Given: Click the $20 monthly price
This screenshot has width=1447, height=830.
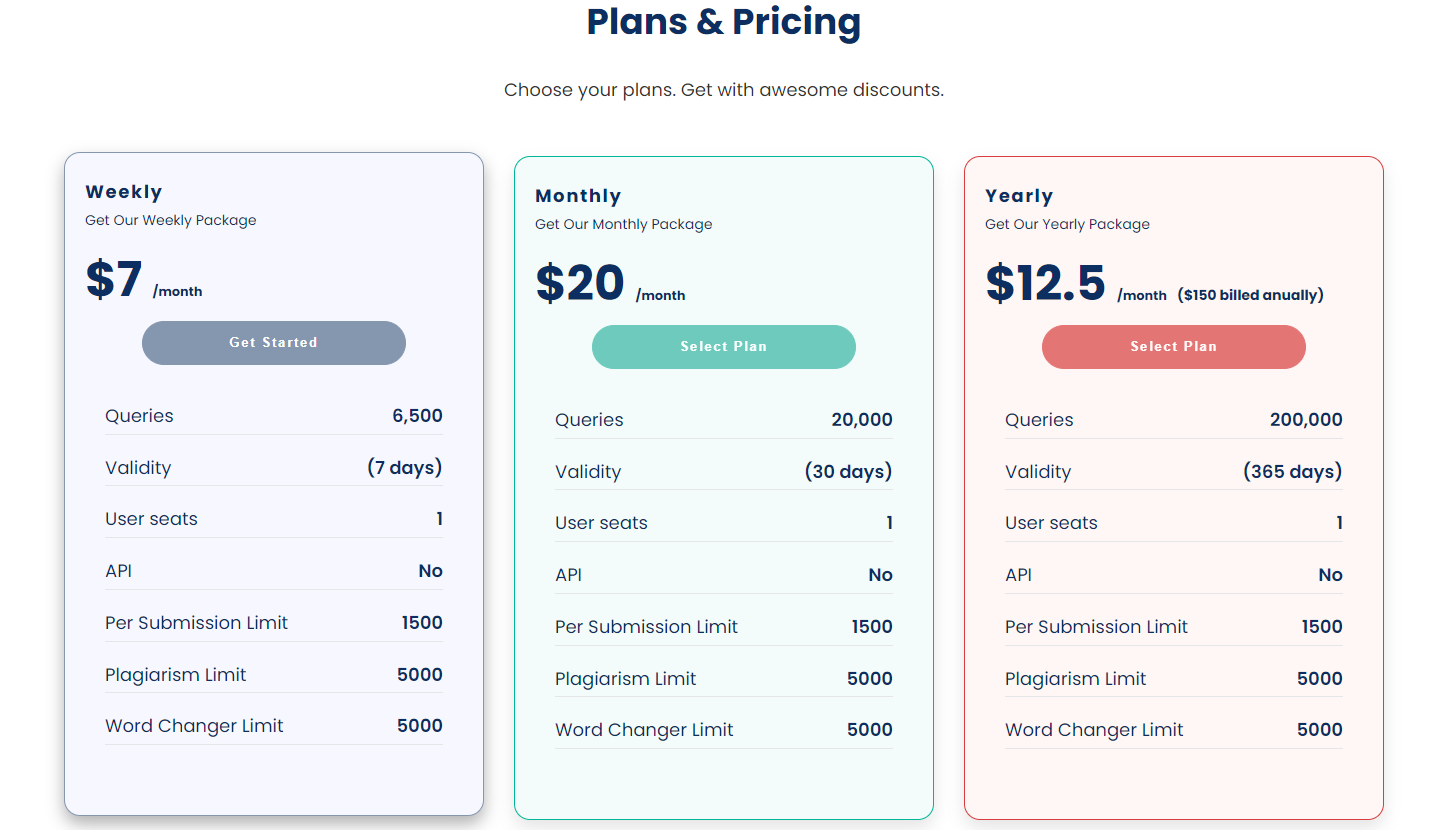Looking at the screenshot, I should click(580, 283).
